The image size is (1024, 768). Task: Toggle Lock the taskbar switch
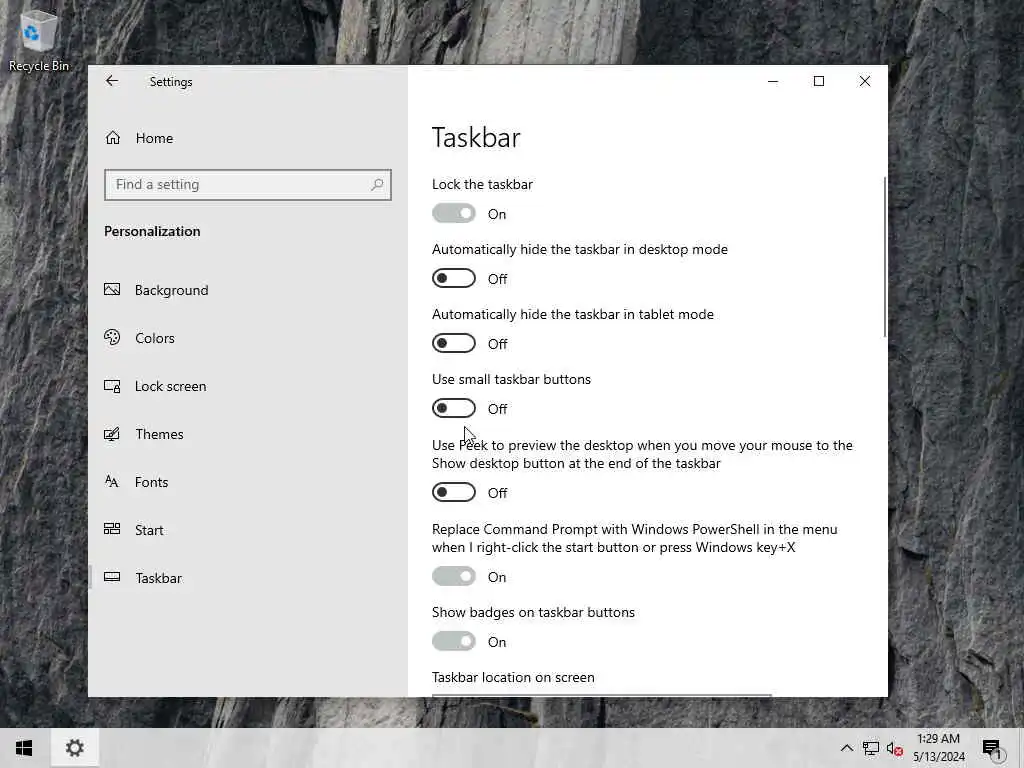(454, 214)
